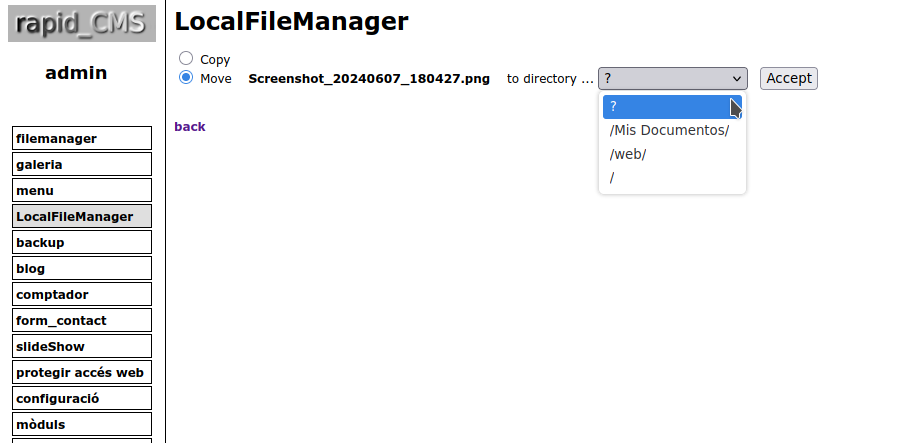This screenshot has width=900, height=443.
Task: Follow the back link
Action: [x=190, y=127]
